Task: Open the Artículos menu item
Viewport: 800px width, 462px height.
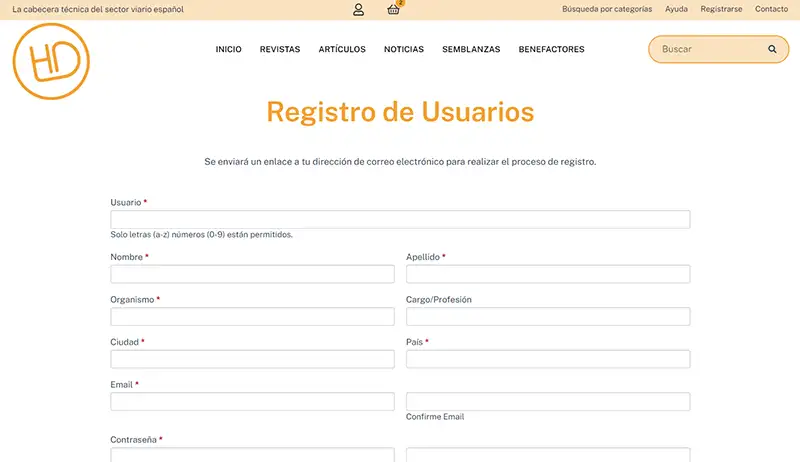Action: click(342, 49)
